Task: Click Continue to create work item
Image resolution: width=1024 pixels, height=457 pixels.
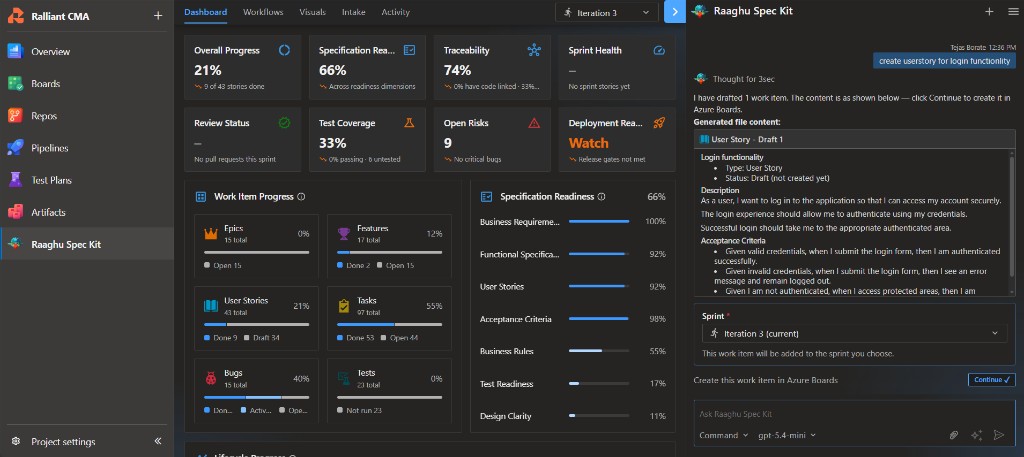Action: pos(991,379)
